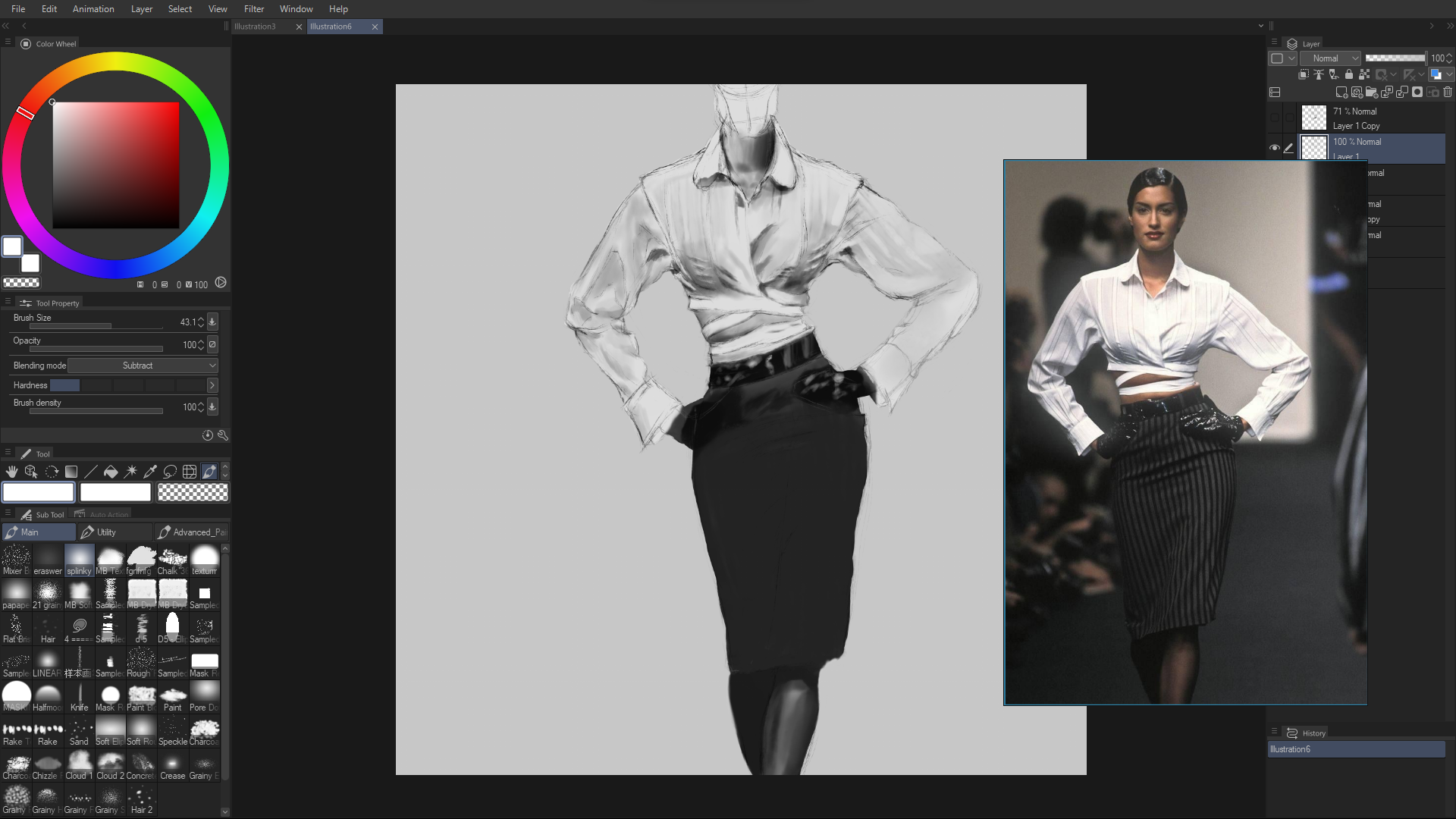The image size is (1456, 819).
Task: Select the Eyedropper tool
Action: click(150, 472)
